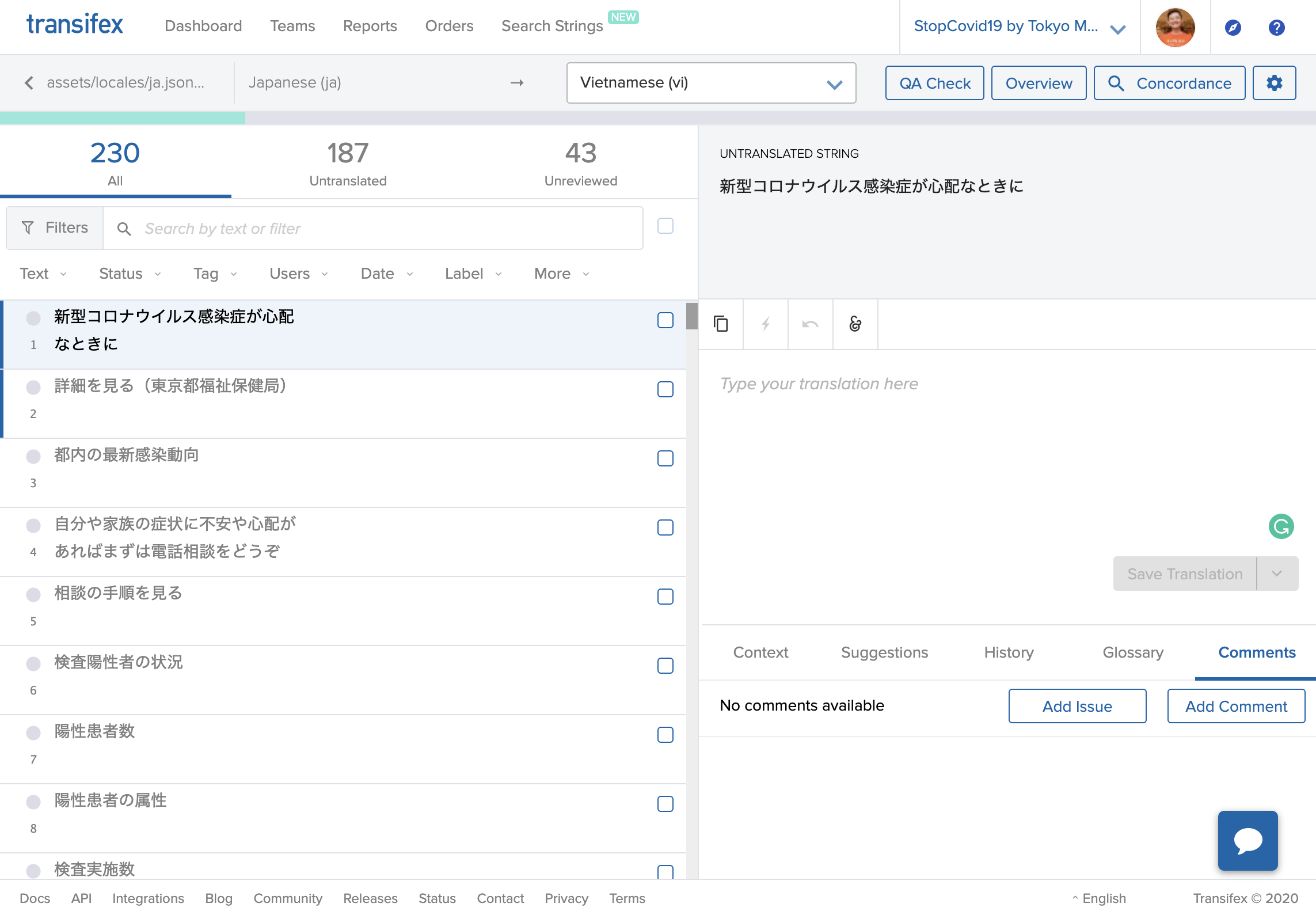Expand the Text filter dropdown
The image size is (1316, 911).
coord(44,274)
